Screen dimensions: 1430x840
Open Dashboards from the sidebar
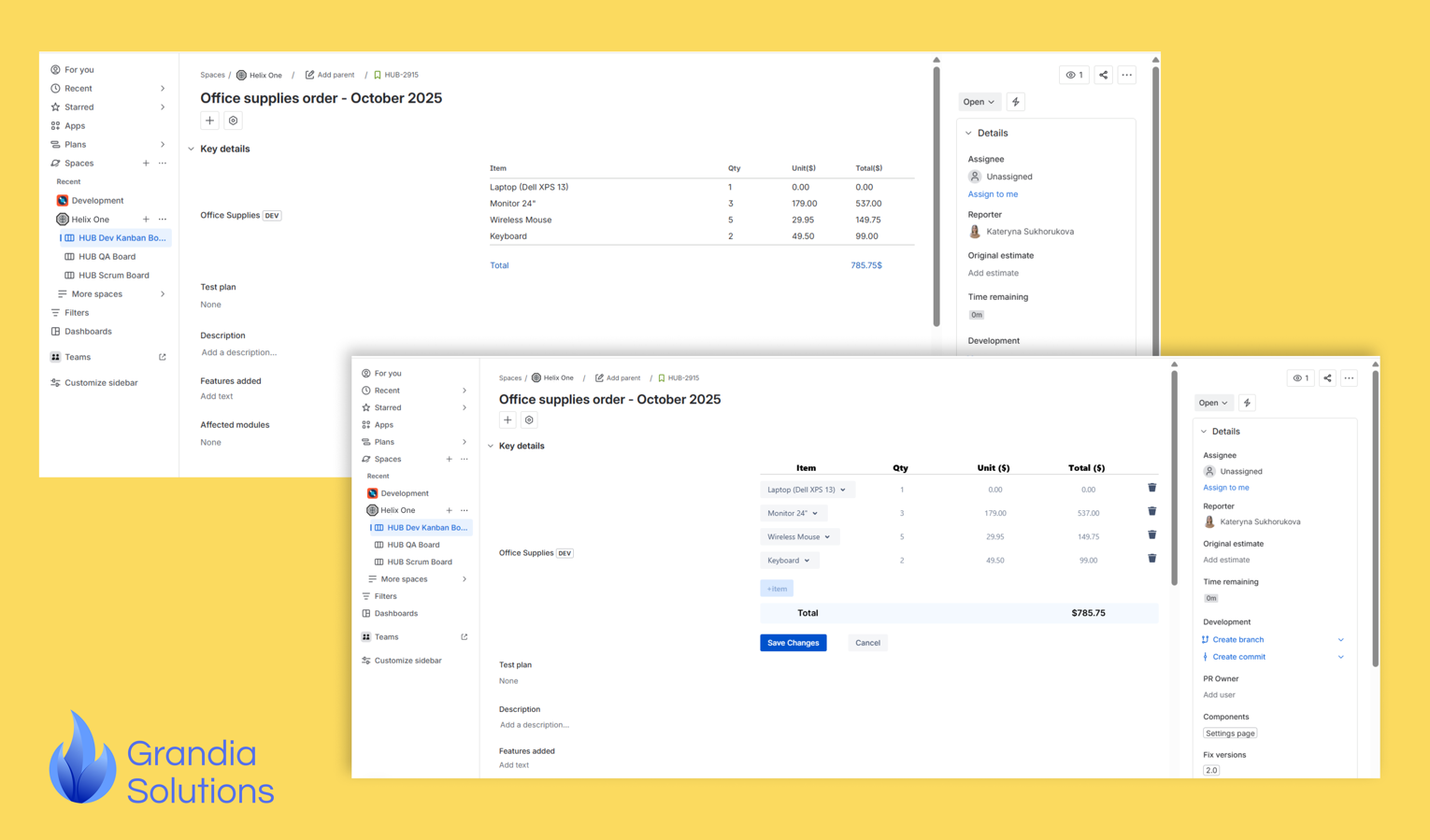[395, 613]
